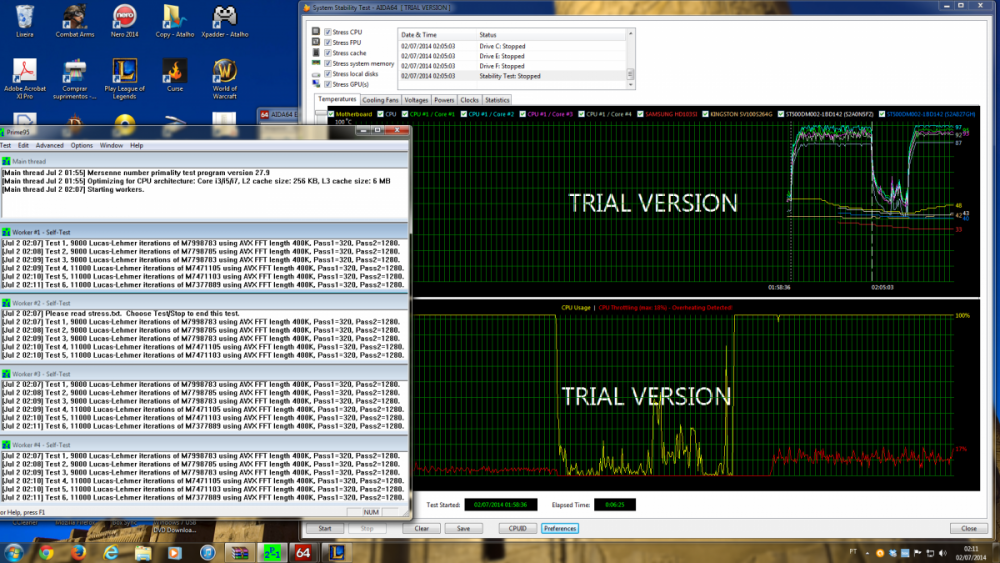Click the Prime95 taskbar icon
The height and width of the screenshot is (563, 1000).
(272, 552)
